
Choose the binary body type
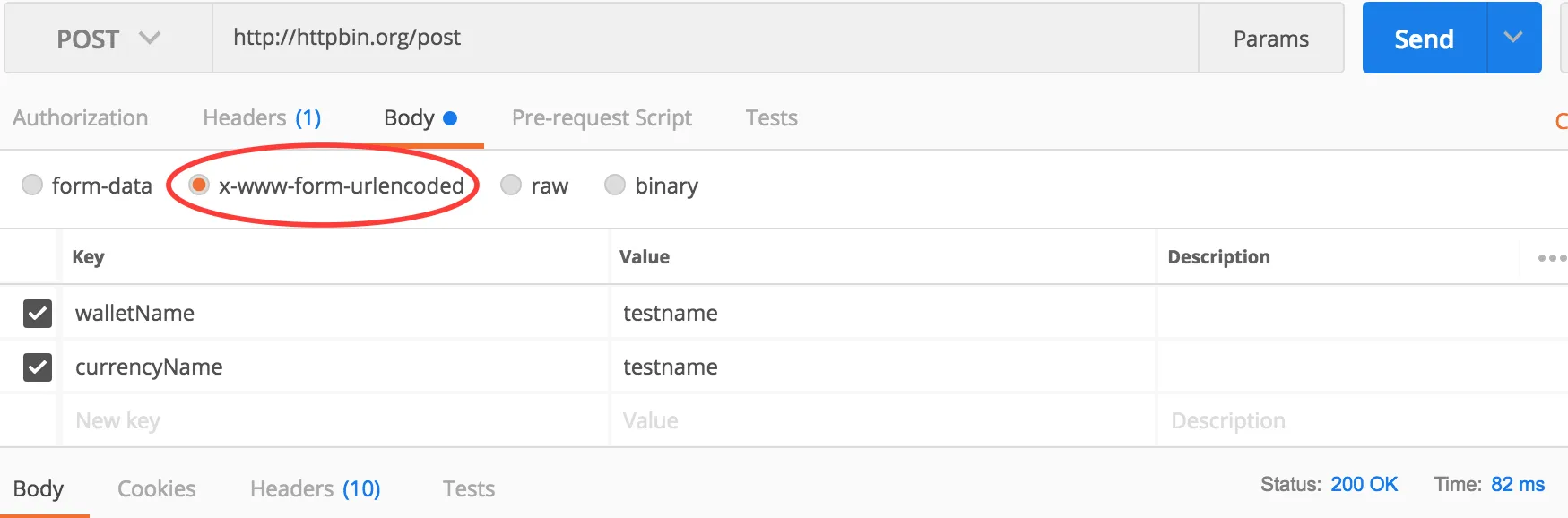[615, 185]
